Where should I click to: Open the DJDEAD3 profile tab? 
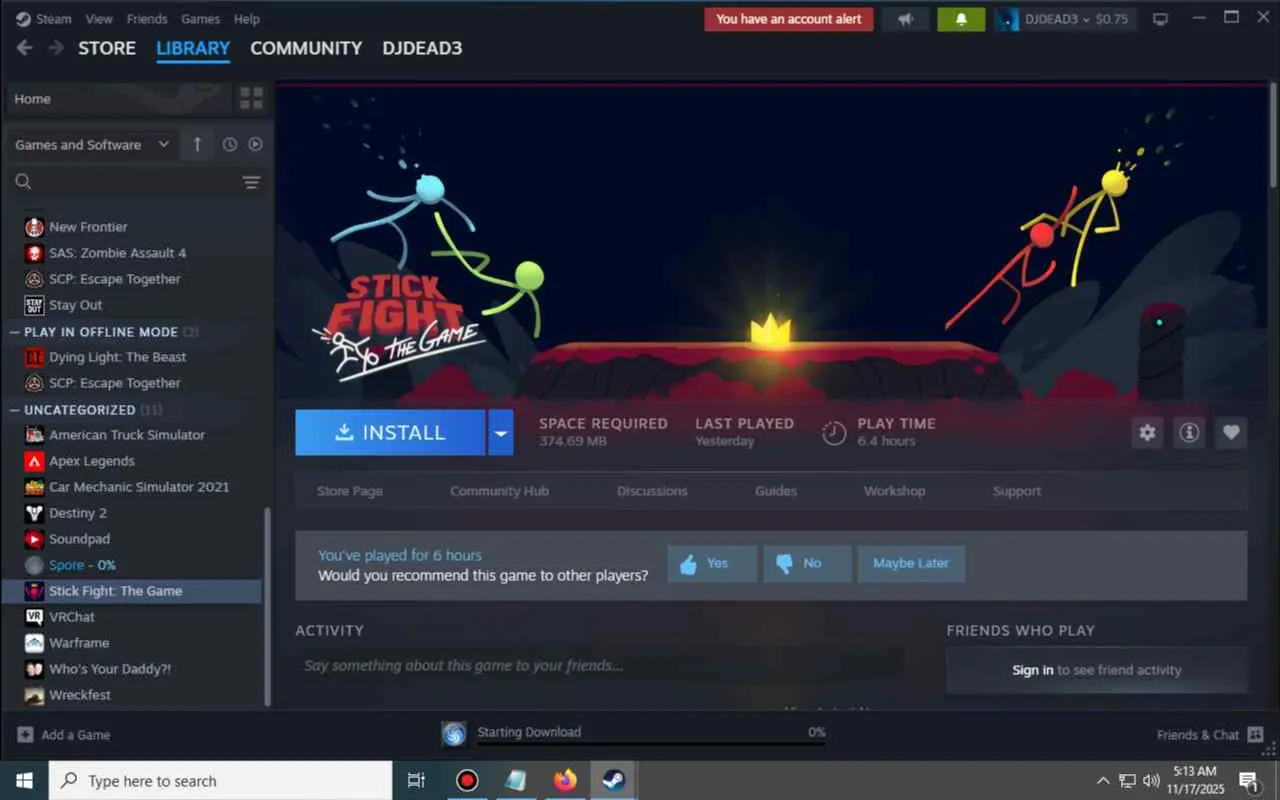click(x=422, y=48)
